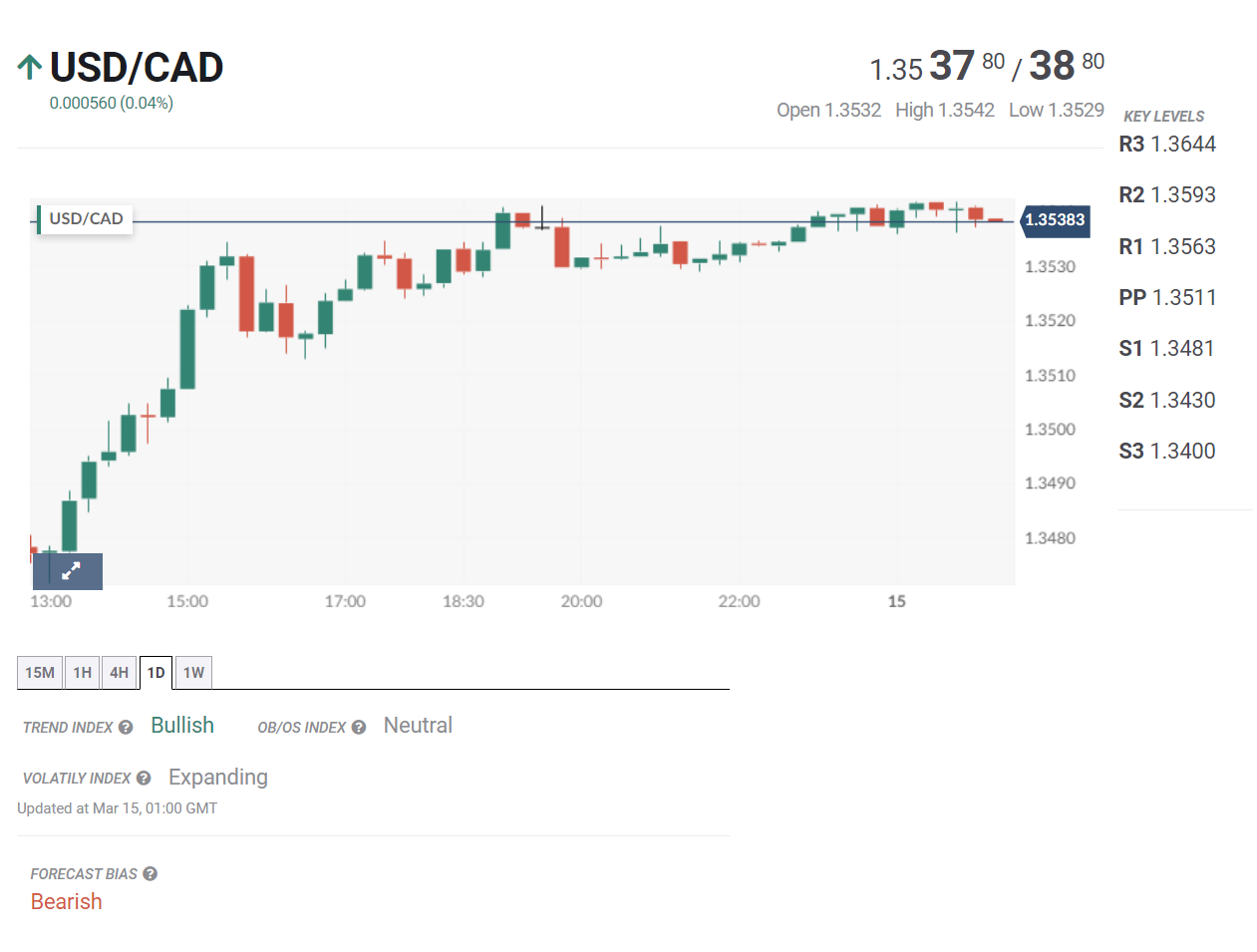
Task: Switch to the 15M timeframe tab
Action: [40, 673]
